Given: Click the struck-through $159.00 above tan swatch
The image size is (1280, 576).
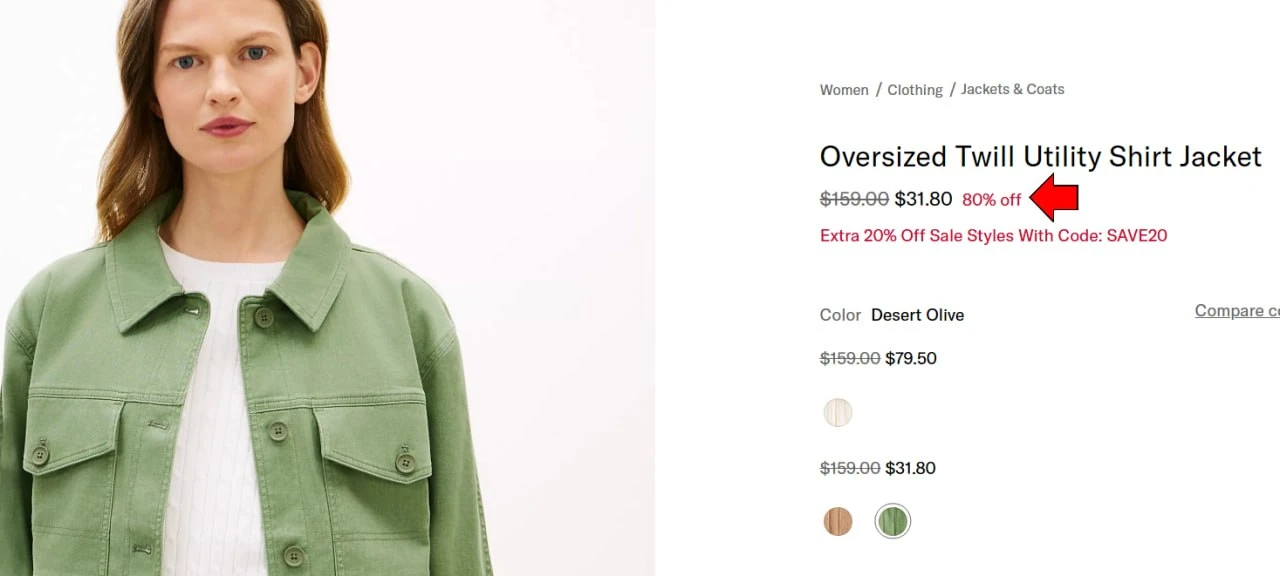Looking at the screenshot, I should pyautogui.click(x=850, y=468).
